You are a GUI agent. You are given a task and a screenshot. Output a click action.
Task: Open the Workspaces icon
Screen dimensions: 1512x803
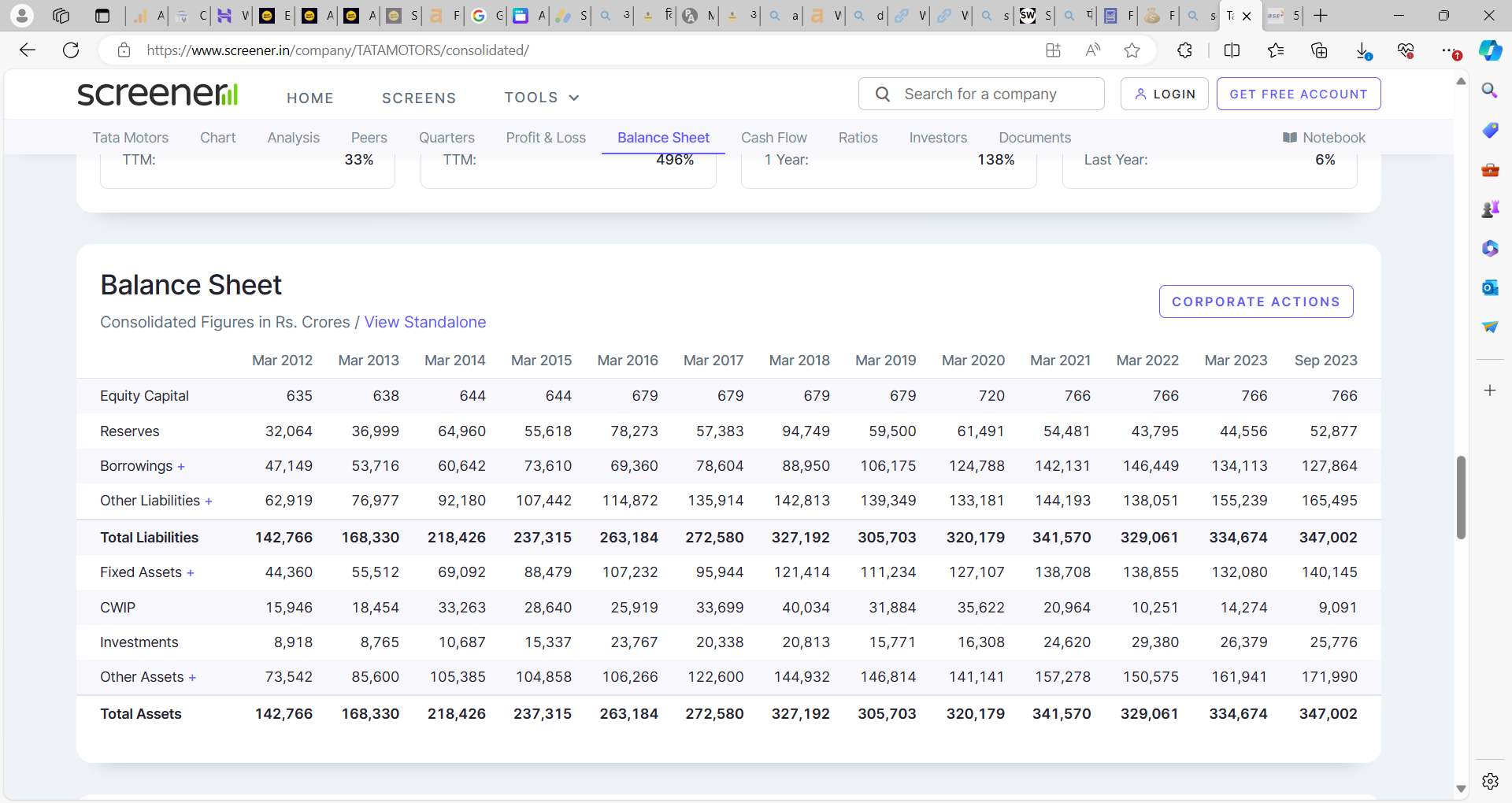(x=61, y=15)
